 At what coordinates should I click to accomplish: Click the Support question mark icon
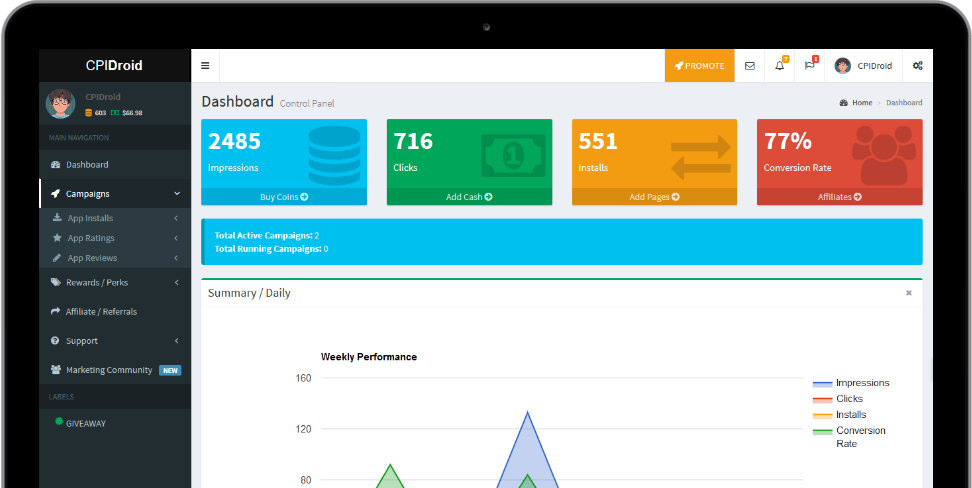point(55,340)
